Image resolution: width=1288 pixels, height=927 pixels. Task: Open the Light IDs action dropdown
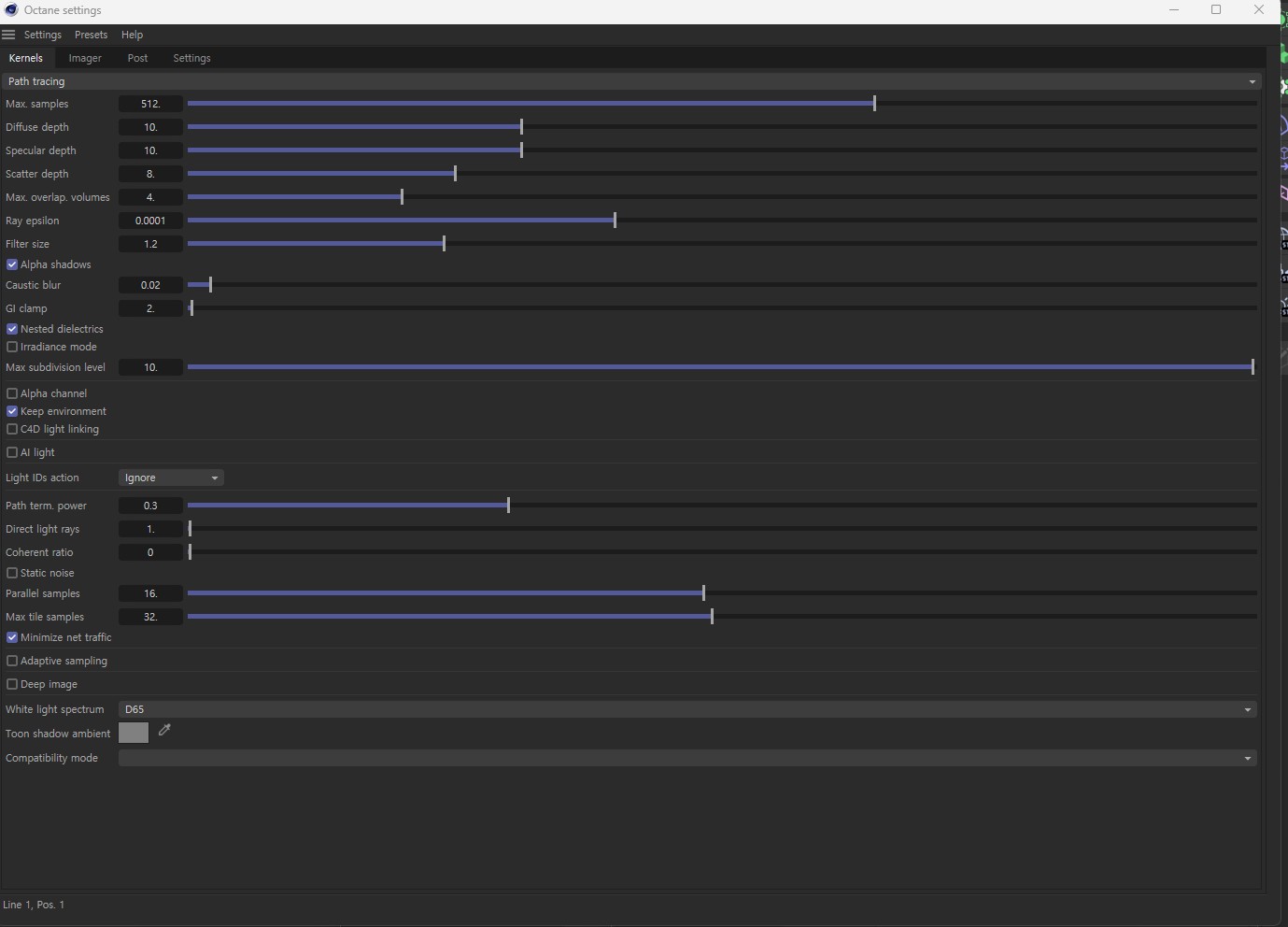click(171, 478)
